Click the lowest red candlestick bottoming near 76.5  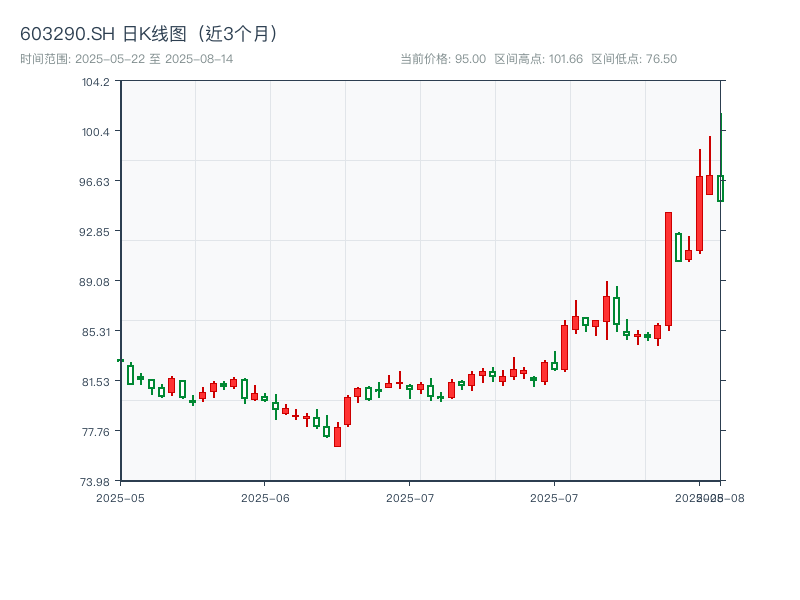click(337, 436)
